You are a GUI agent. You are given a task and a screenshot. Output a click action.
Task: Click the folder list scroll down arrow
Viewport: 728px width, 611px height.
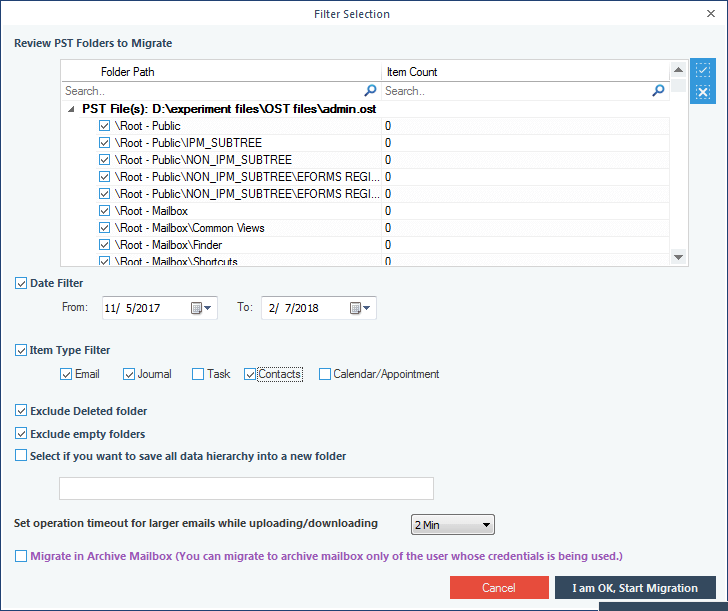tap(678, 257)
